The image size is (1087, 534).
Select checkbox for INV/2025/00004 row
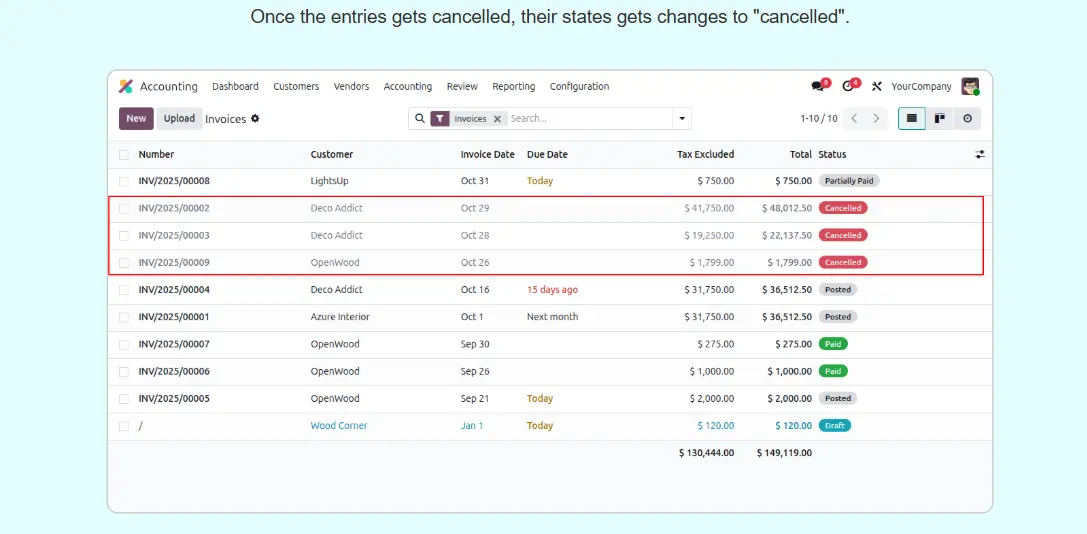[x=124, y=290]
